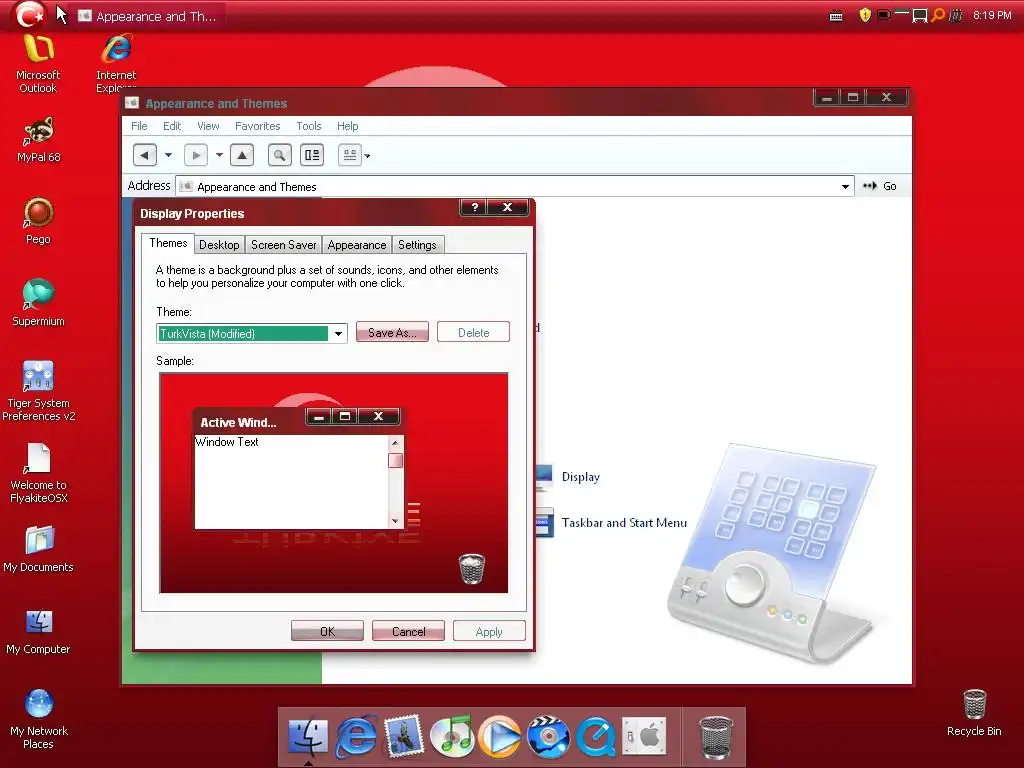
Task: Click Back arrow in explorer toolbar
Action: (145, 155)
